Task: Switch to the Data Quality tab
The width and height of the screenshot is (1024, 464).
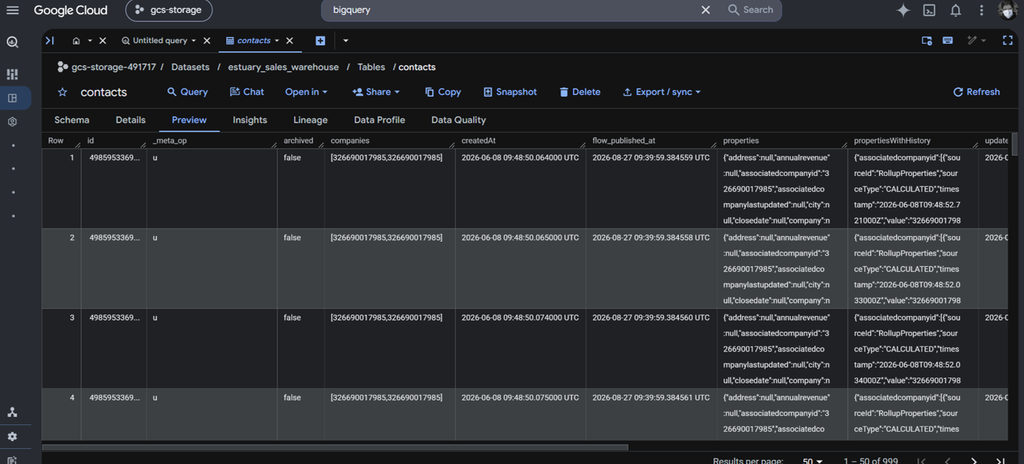Action: [458, 120]
